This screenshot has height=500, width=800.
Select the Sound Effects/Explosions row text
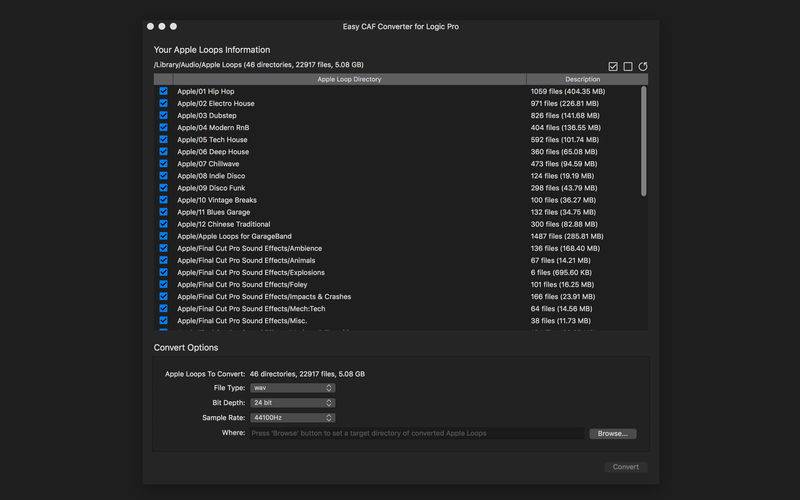click(251, 272)
